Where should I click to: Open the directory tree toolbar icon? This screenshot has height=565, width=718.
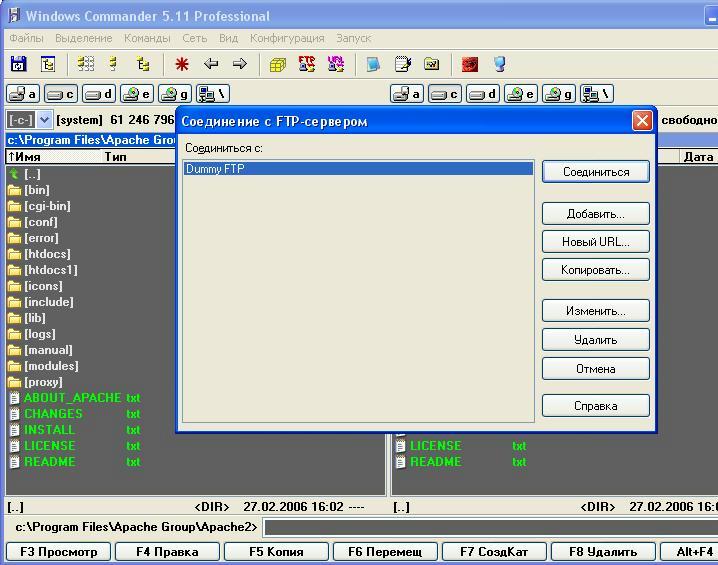(x=48, y=64)
